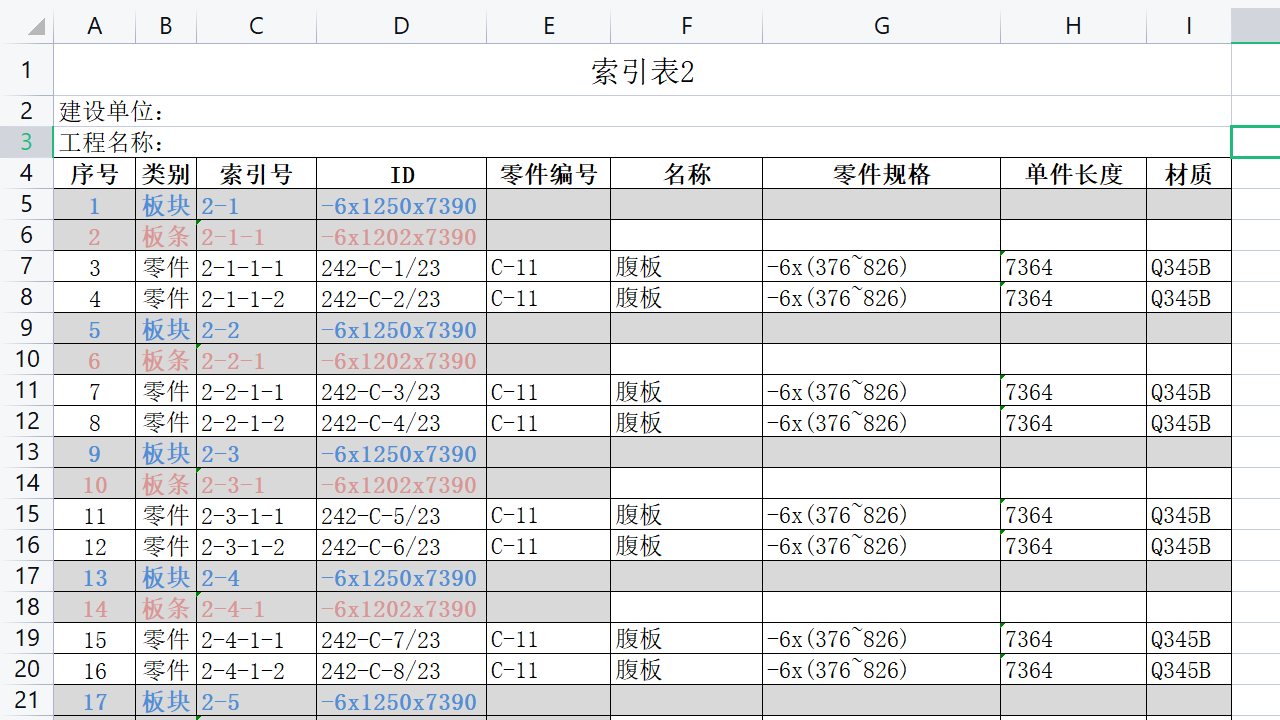This screenshot has height=720, width=1280.
Task: Click header cell 单件长度
Action: coord(1074,174)
